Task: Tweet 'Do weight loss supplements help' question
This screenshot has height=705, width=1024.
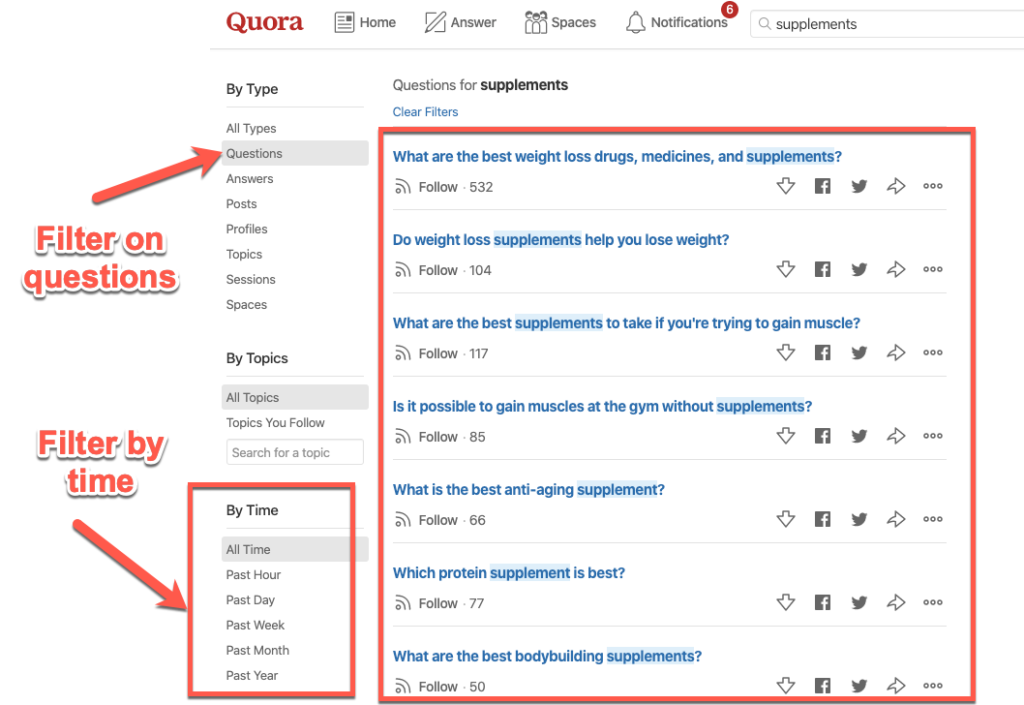Action: [x=859, y=269]
